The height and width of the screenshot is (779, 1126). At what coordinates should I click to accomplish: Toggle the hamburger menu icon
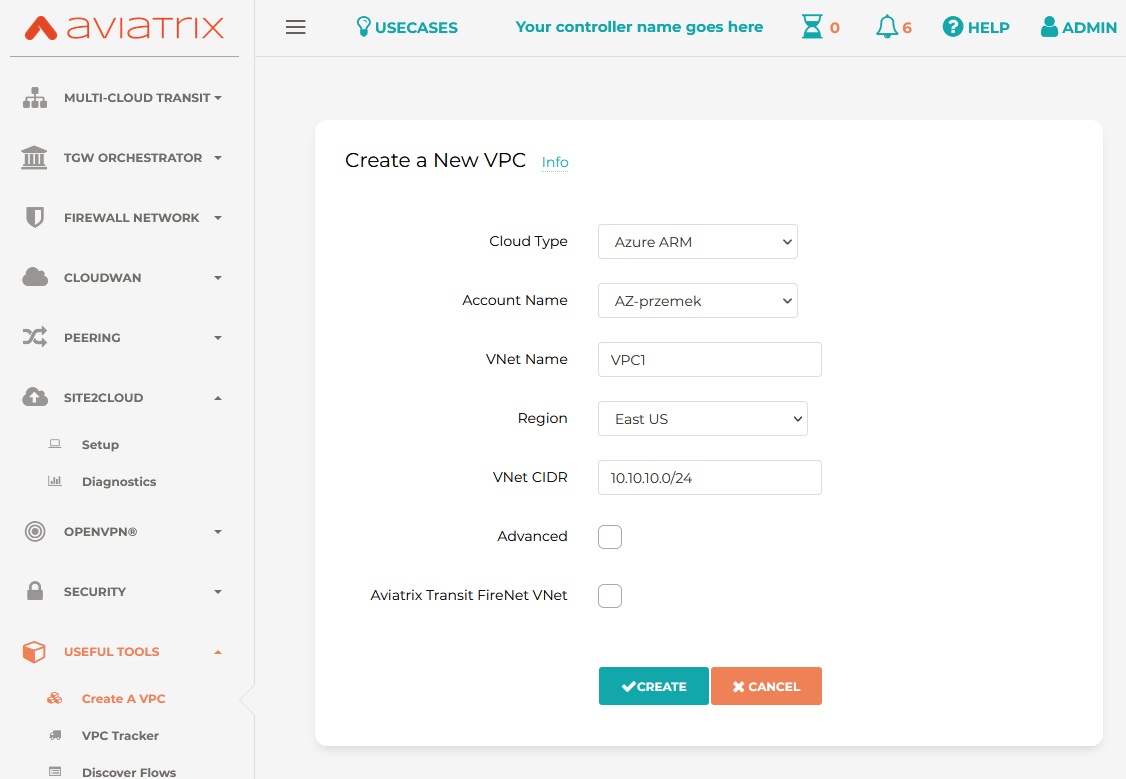295,27
